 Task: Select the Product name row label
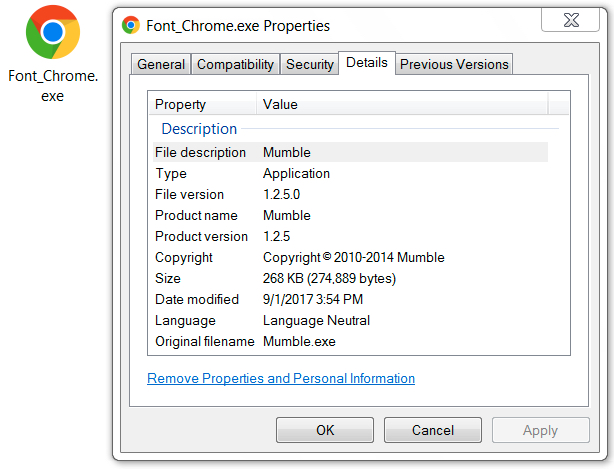pos(197,215)
